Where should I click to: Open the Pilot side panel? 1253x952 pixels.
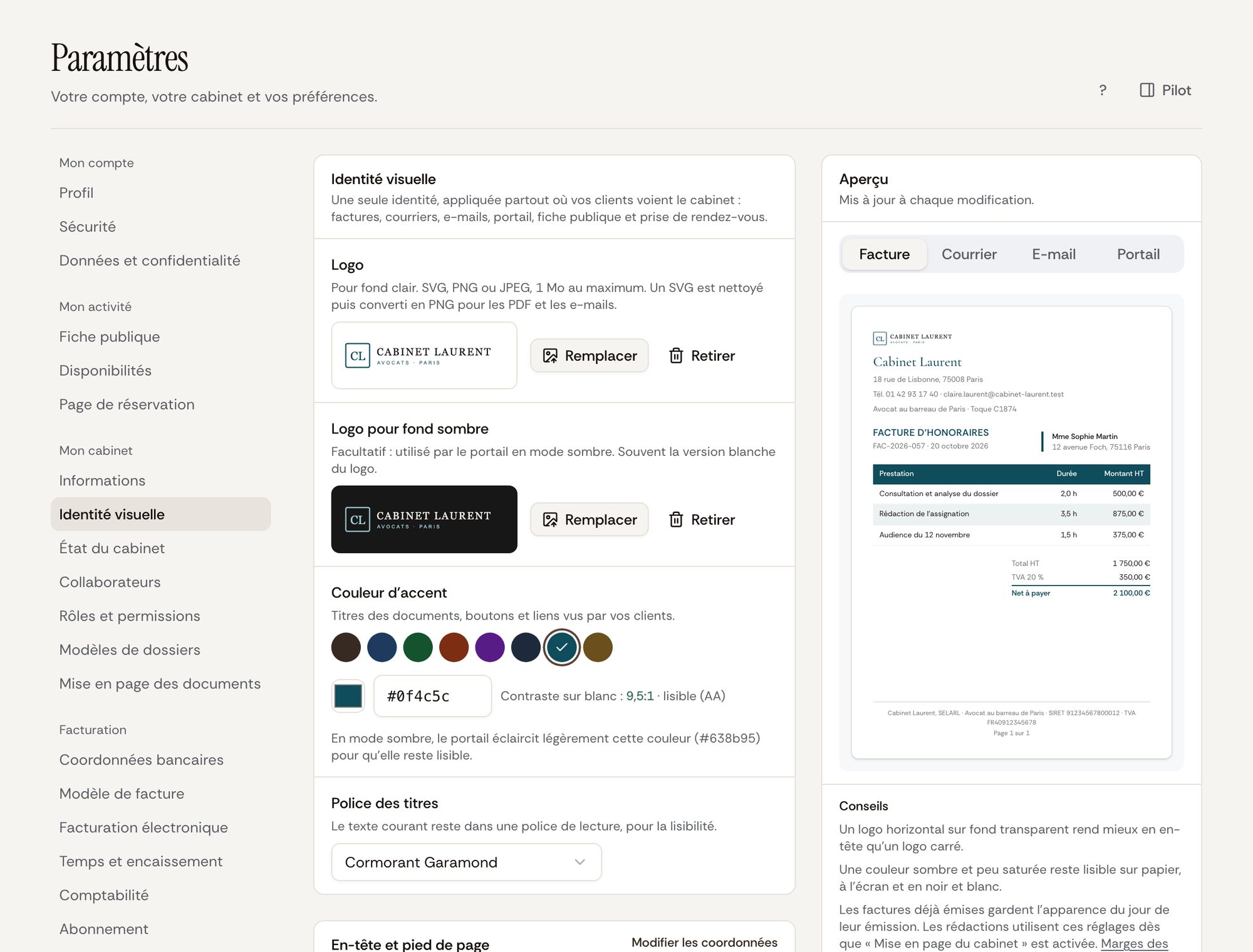coord(1165,90)
